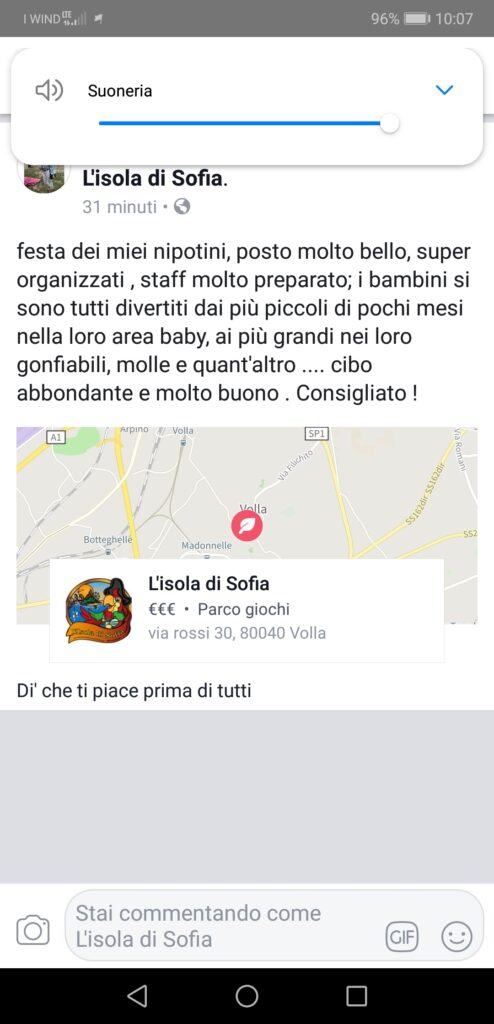Tap the recent apps square button
Image resolution: width=494 pixels, height=1024 pixels.
tap(356, 996)
